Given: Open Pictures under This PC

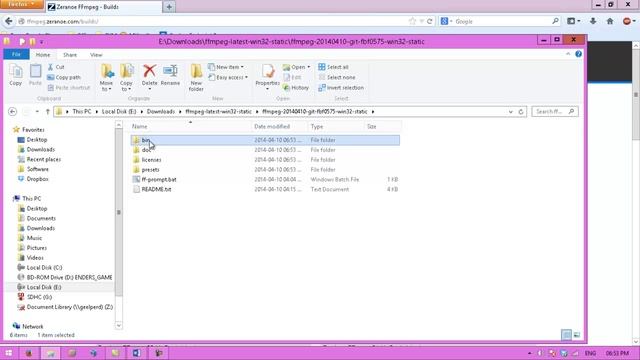Looking at the screenshot, I should 32,248.
